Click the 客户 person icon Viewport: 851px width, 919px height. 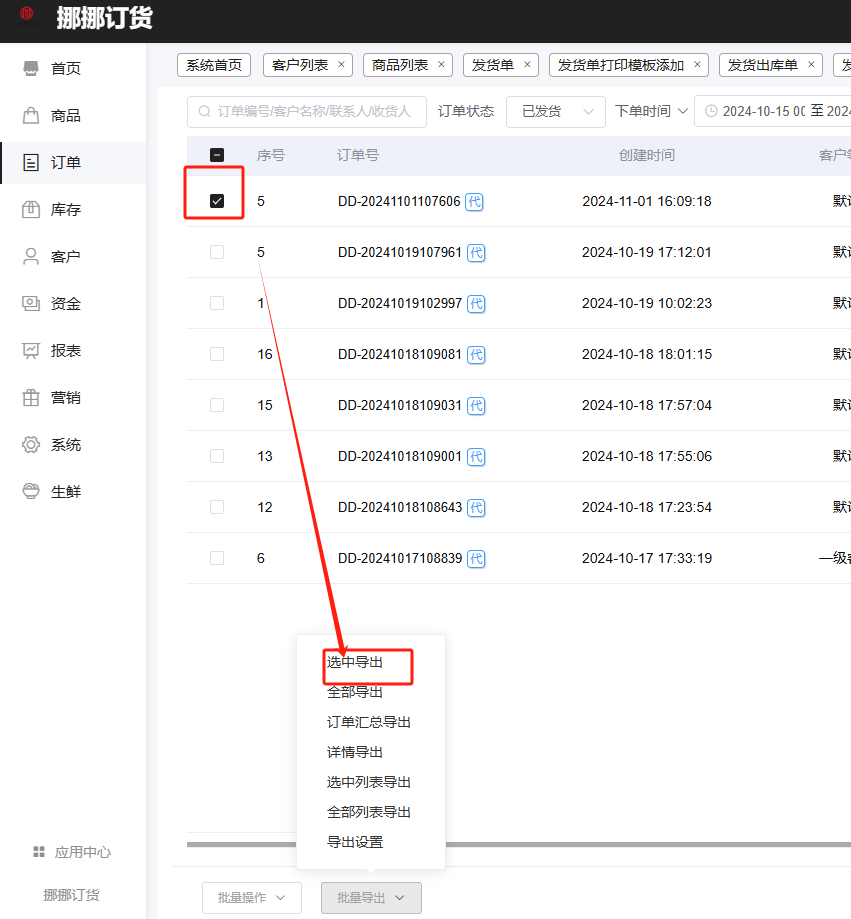31,256
